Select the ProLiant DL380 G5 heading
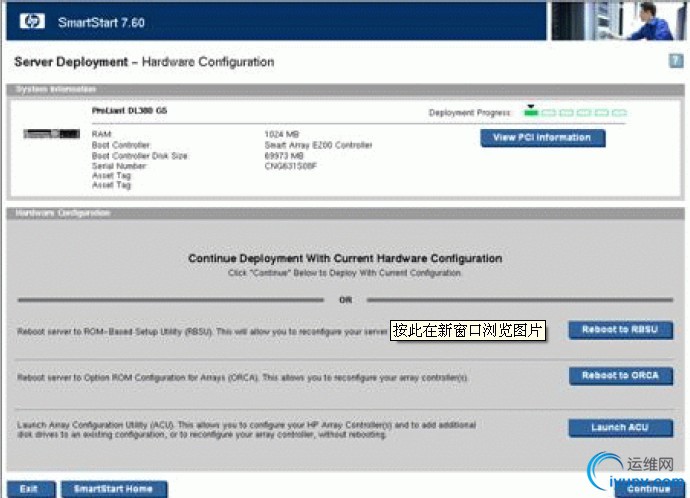 (129, 110)
